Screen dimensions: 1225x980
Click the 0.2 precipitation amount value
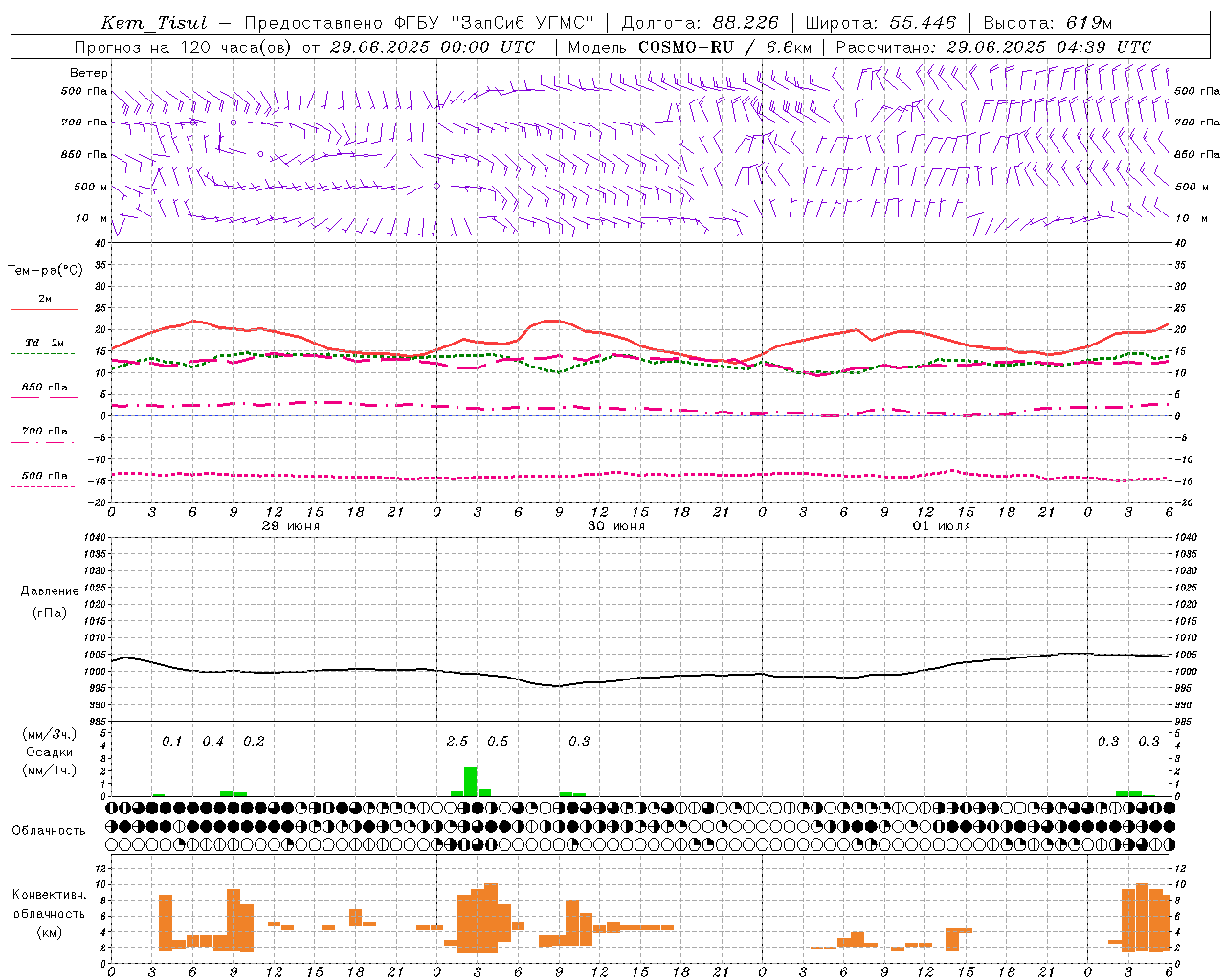[254, 742]
